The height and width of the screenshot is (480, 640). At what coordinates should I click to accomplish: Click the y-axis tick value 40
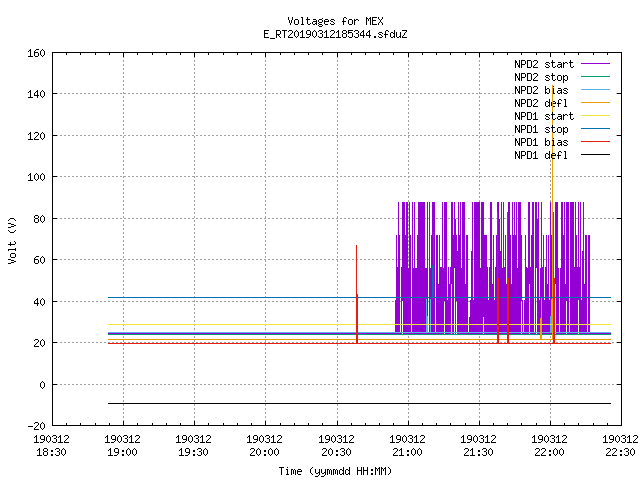coord(39,302)
